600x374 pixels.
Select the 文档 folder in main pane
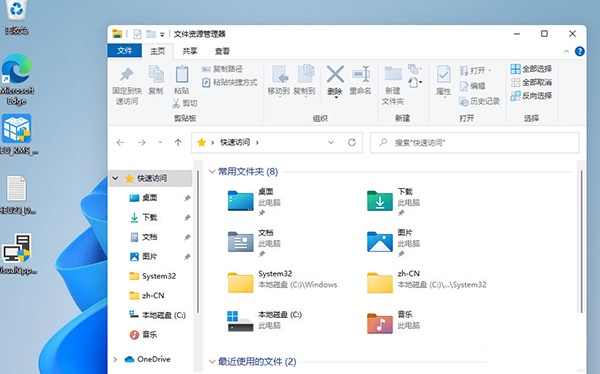pyautogui.click(x=254, y=243)
